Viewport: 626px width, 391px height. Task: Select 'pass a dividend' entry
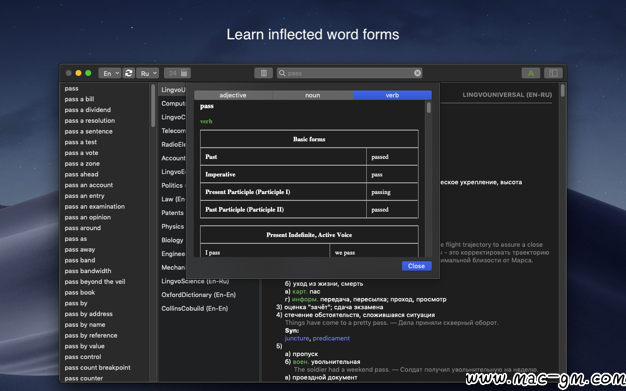(x=88, y=110)
